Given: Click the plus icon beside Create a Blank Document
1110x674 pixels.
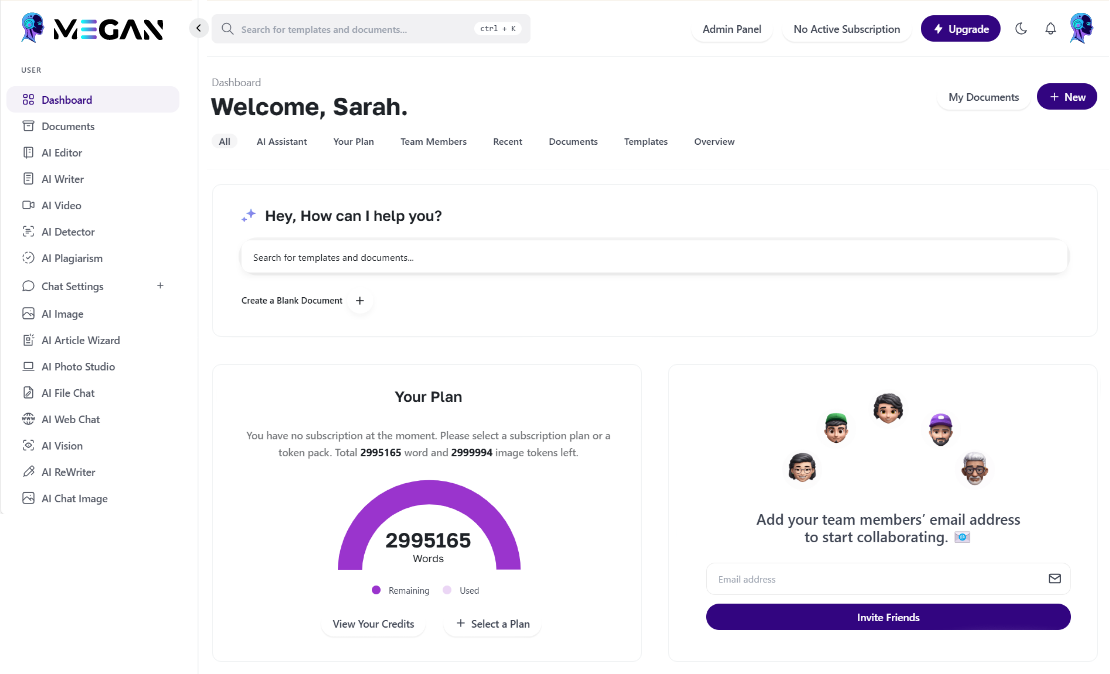Looking at the screenshot, I should 360,301.
